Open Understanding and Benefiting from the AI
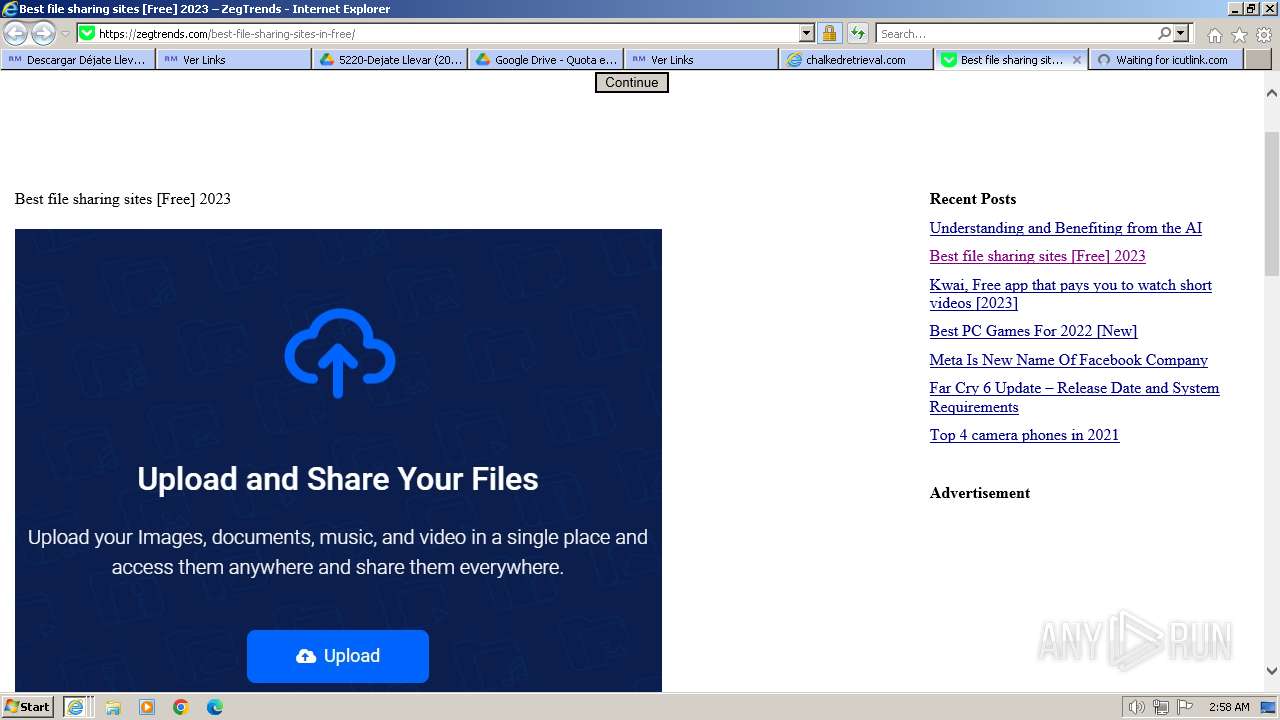The width and height of the screenshot is (1280, 720). 1066,228
